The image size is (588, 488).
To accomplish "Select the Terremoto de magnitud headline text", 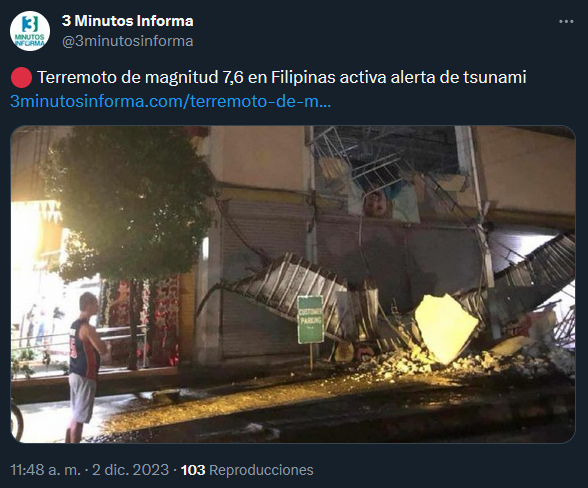I will coord(282,78).
